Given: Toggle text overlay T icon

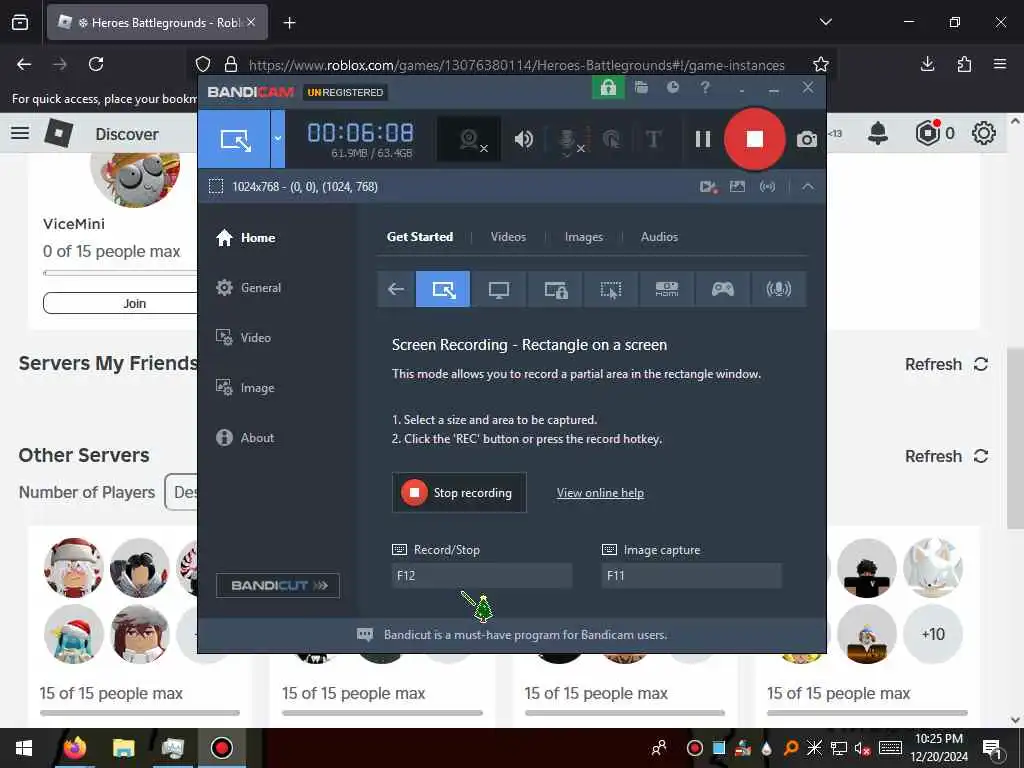Looking at the screenshot, I should (653, 139).
